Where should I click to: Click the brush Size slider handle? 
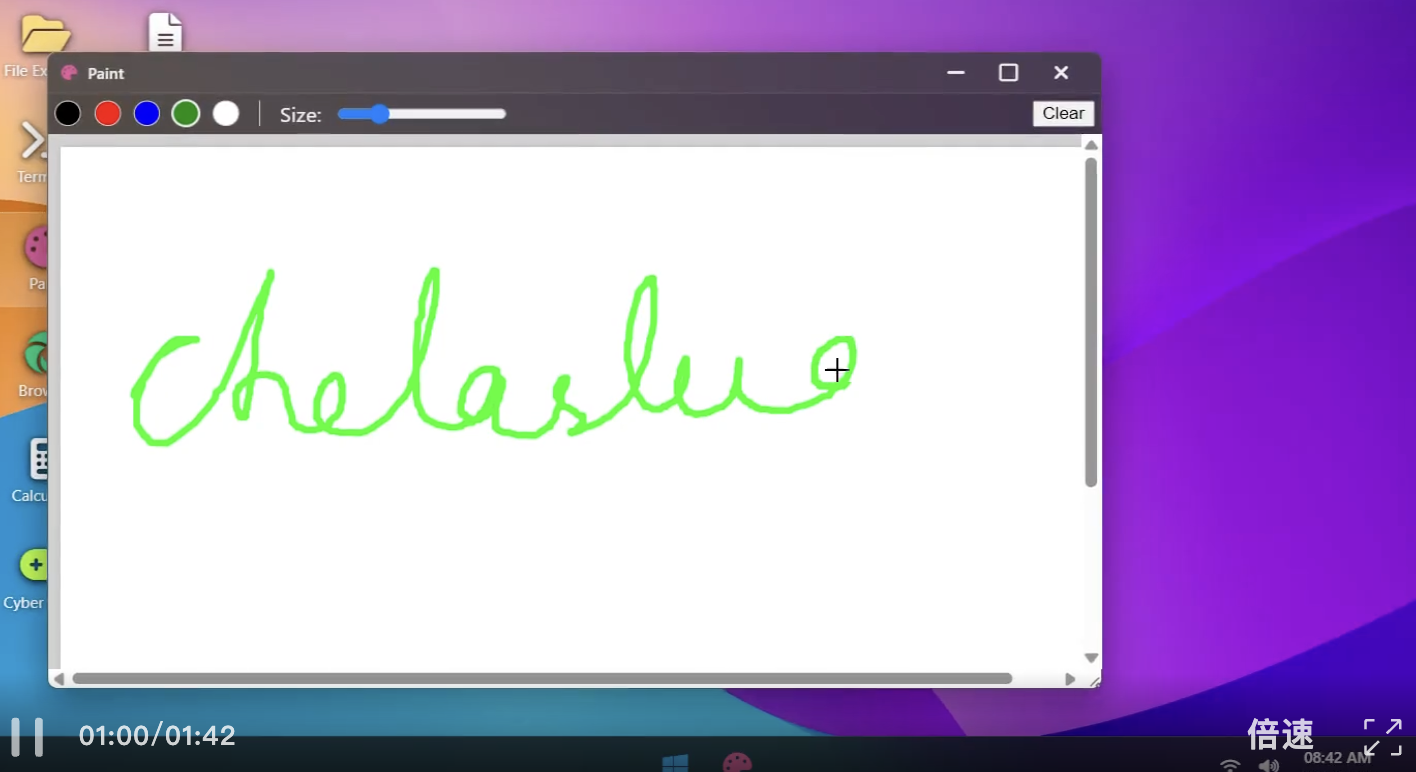(378, 114)
